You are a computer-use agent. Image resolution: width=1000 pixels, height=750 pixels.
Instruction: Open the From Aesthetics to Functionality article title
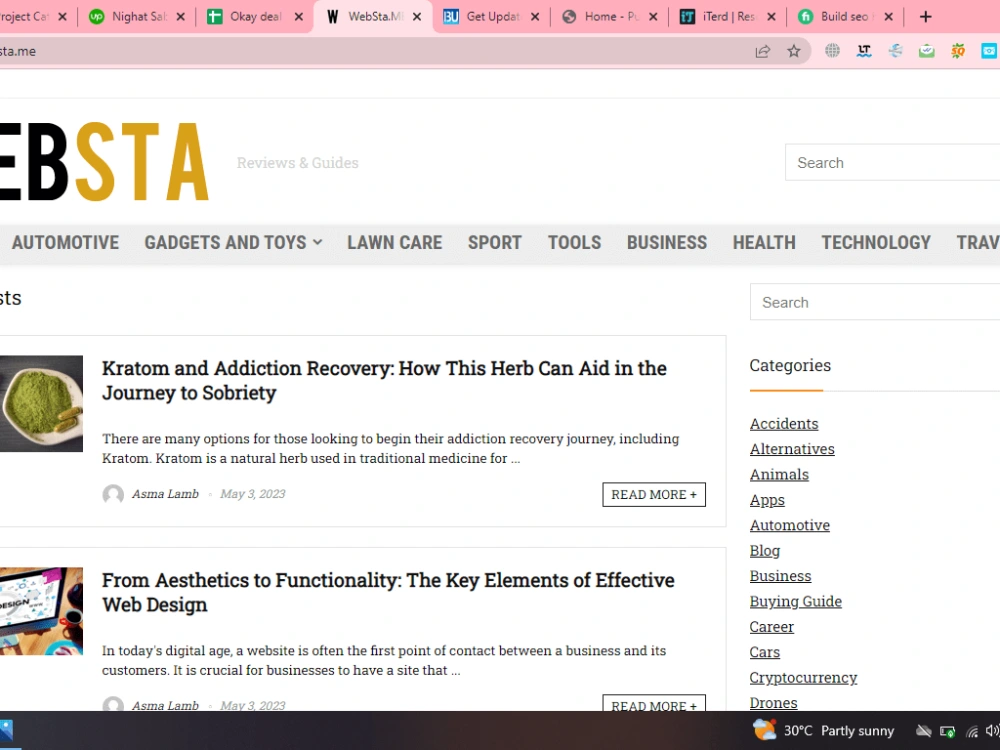(388, 592)
